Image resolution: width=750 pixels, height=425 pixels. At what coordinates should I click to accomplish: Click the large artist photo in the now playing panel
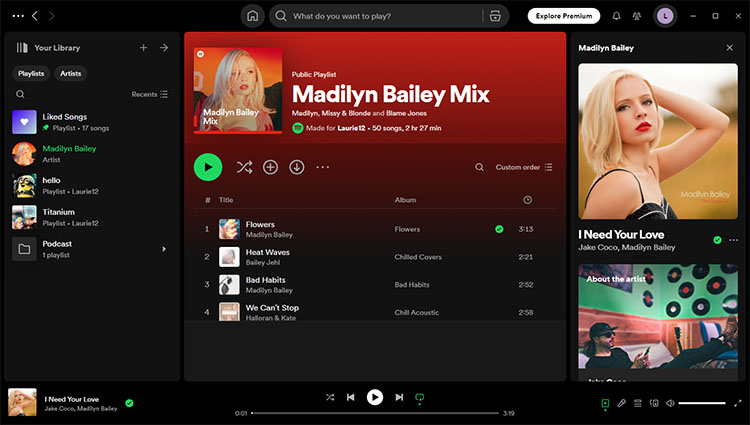tap(658, 141)
